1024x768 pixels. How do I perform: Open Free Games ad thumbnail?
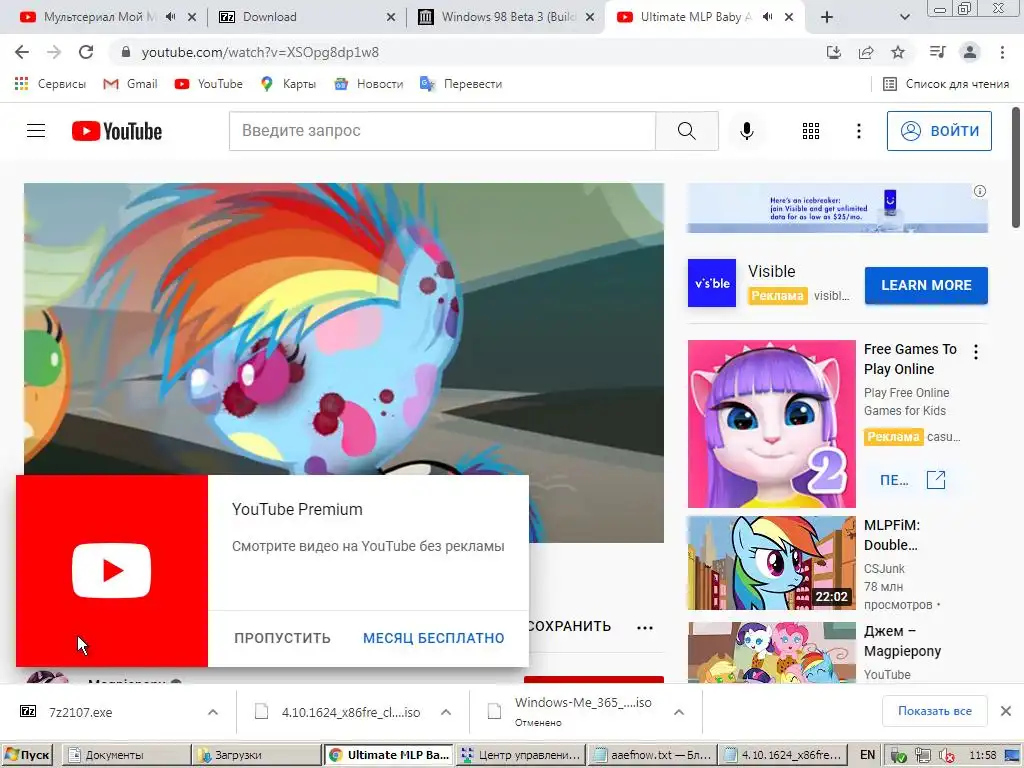(x=771, y=424)
